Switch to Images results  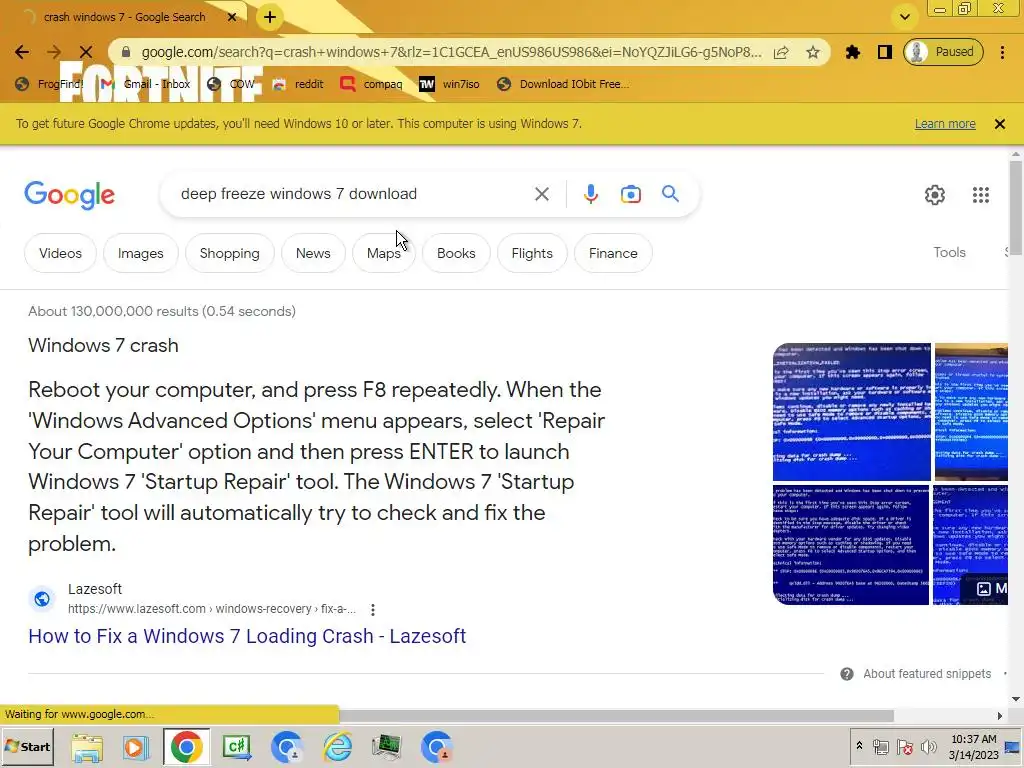coord(140,253)
